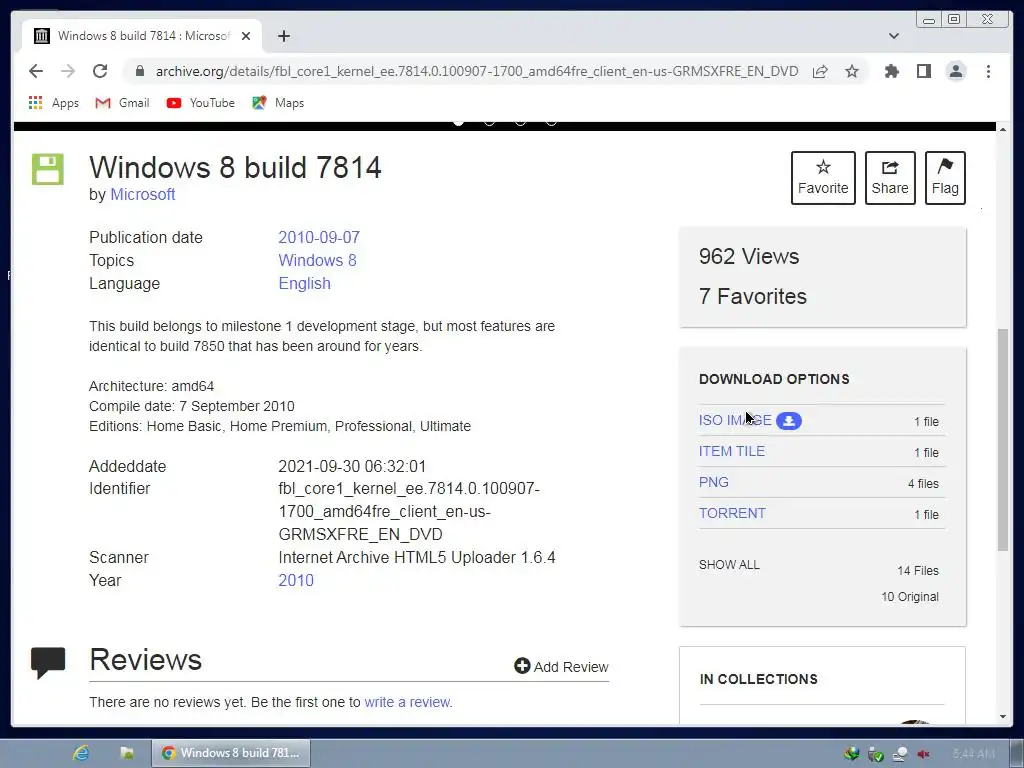Image resolution: width=1024 pixels, height=768 pixels.
Task: Click the blue ISO download arrow icon
Action: (x=789, y=421)
